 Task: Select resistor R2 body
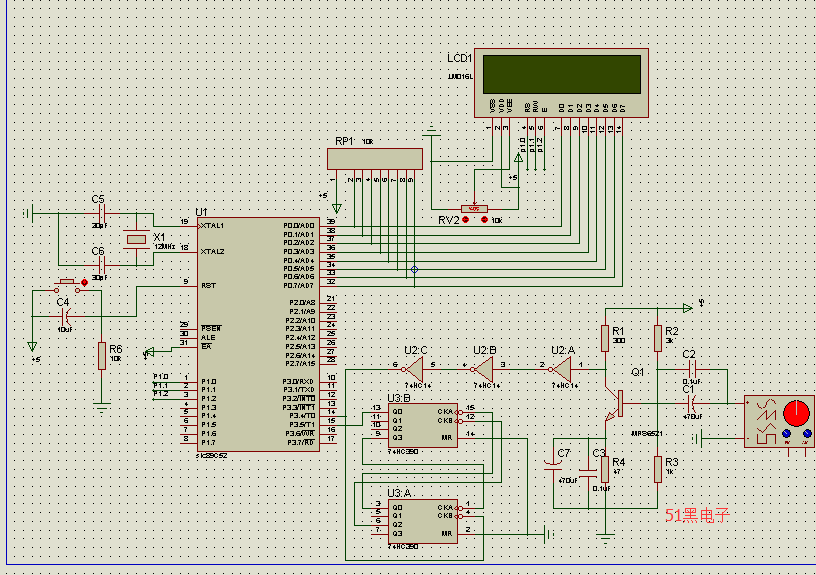(658, 338)
